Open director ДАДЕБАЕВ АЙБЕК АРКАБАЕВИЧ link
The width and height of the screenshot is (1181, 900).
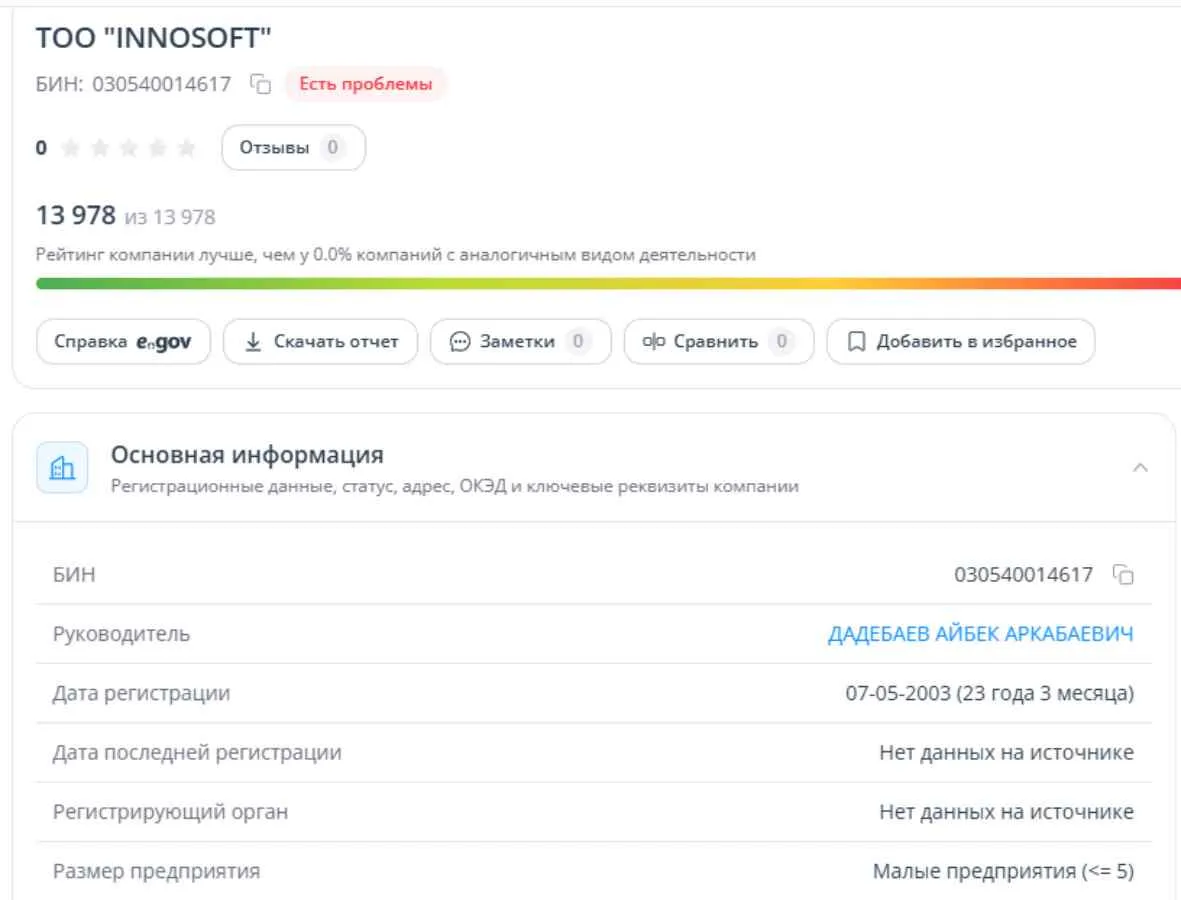(981, 634)
